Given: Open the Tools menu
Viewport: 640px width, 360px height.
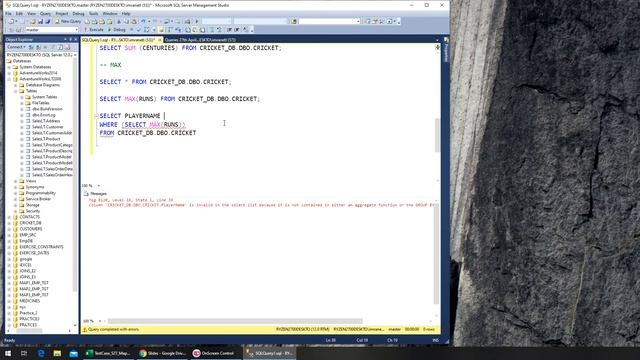Looking at the screenshot, I should pos(93,13).
